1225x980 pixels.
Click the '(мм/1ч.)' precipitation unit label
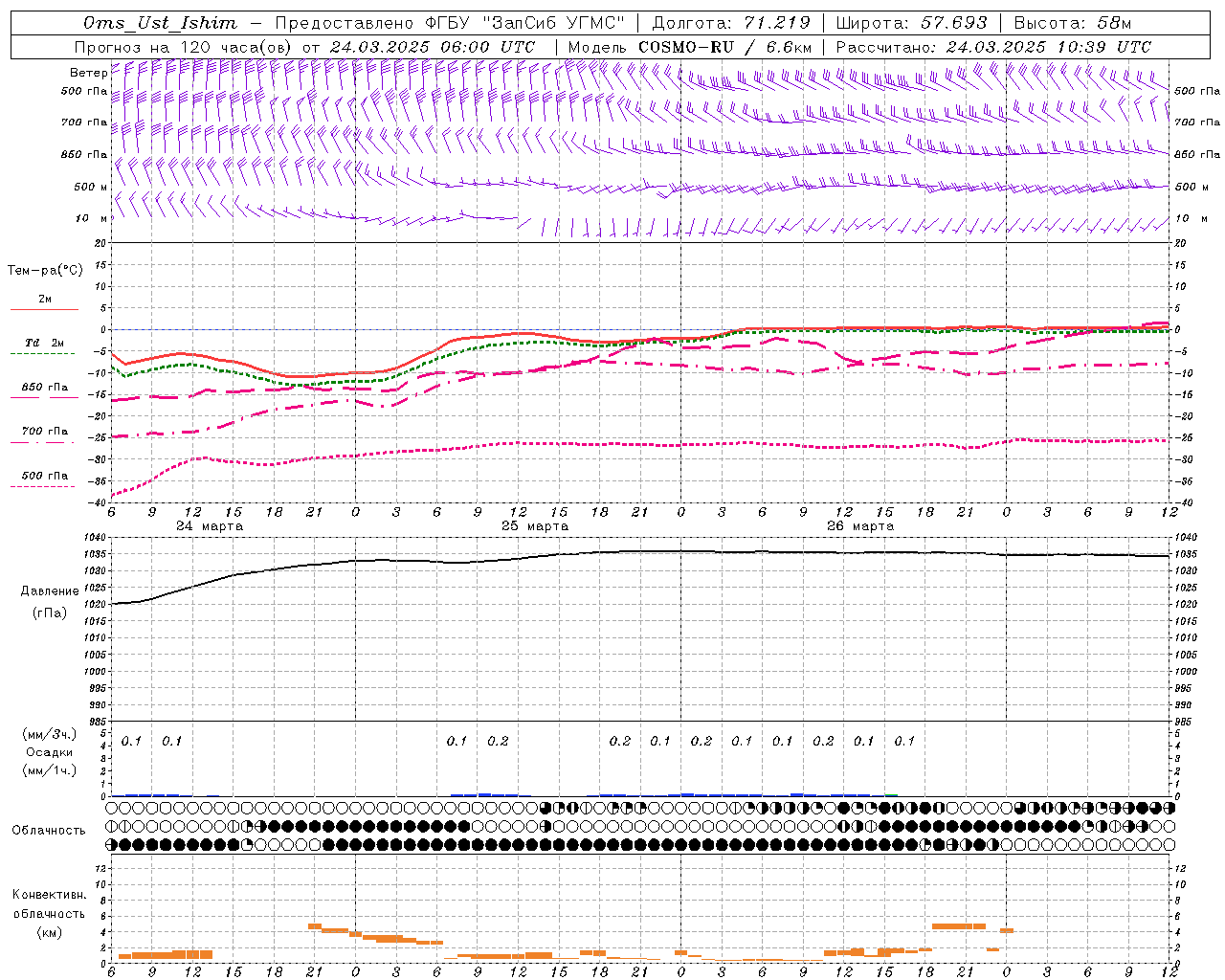coord(50,770)
